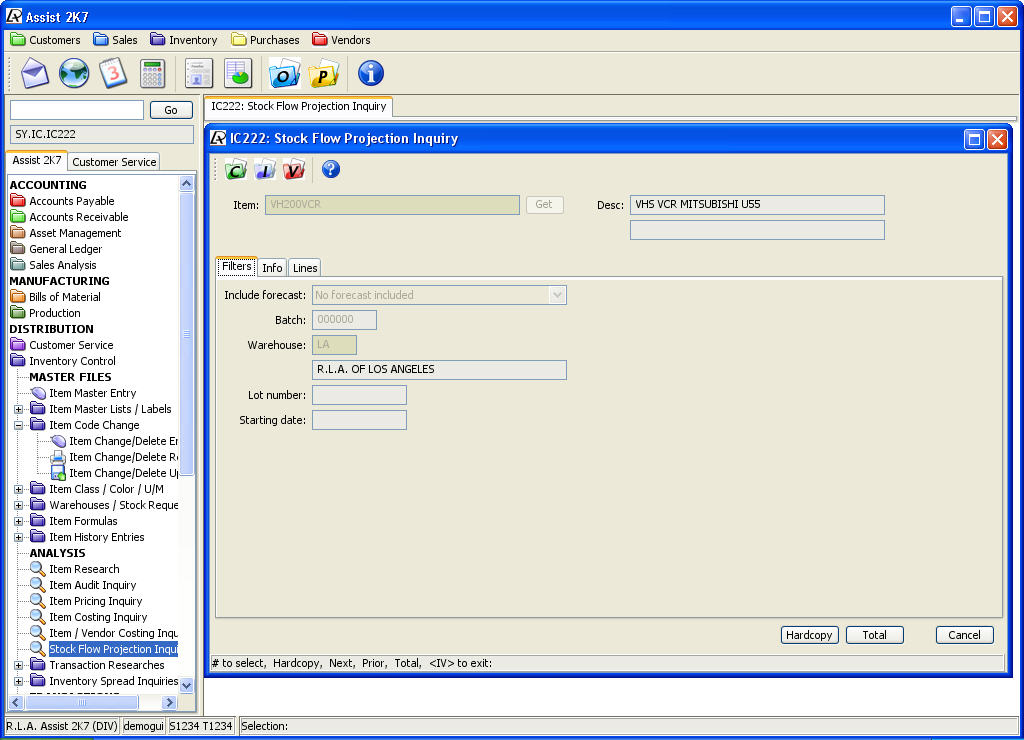
Task: Expand the Transaction Researches folder
Action: [x=19, y=665]
